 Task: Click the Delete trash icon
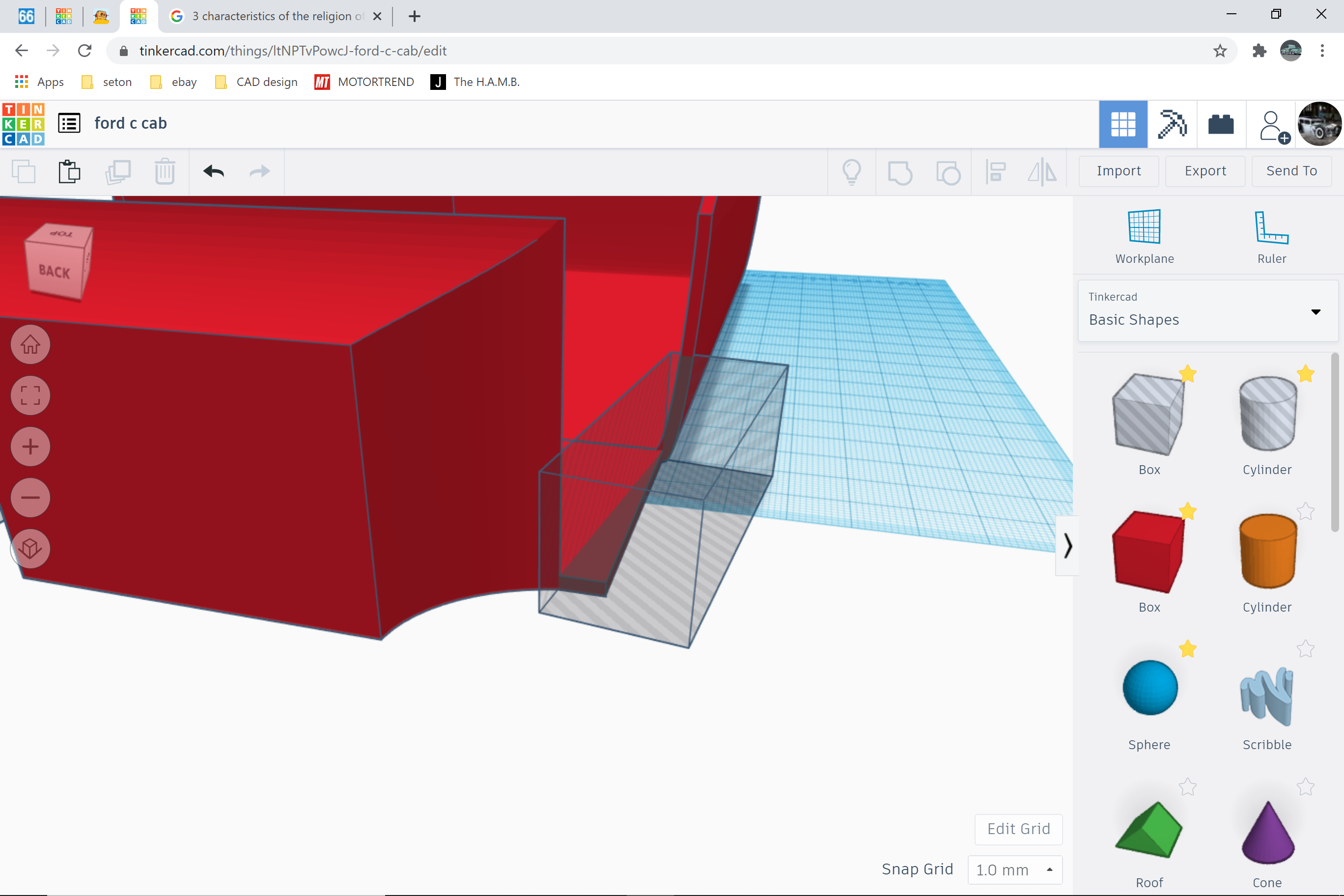click(165, 171)
